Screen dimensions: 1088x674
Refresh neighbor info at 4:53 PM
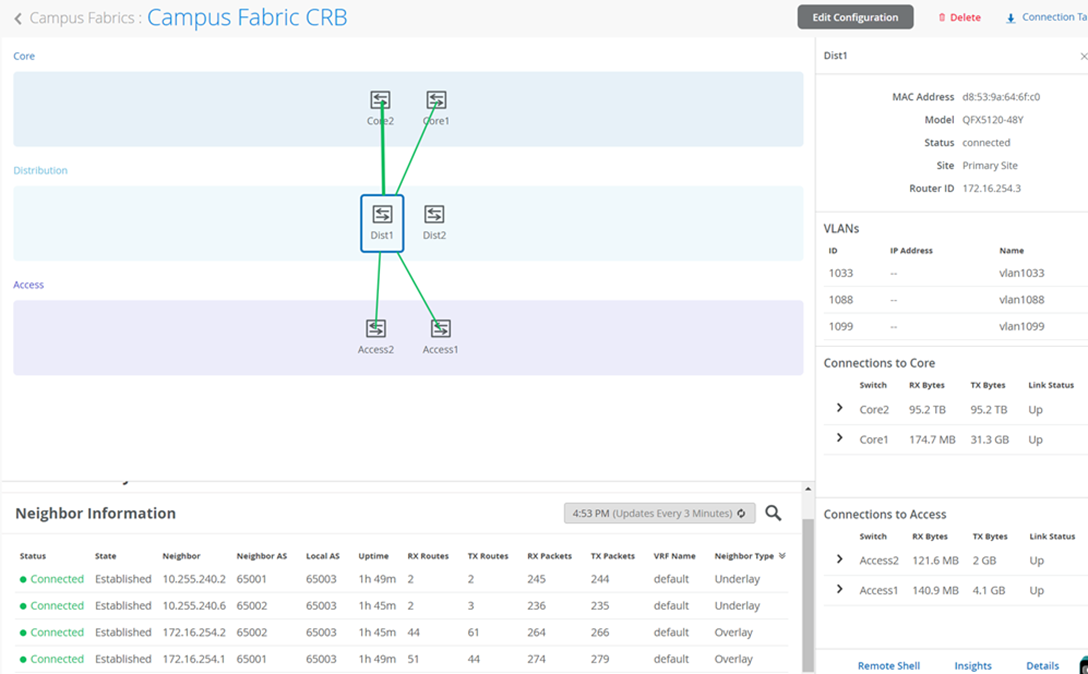(741, 513)
